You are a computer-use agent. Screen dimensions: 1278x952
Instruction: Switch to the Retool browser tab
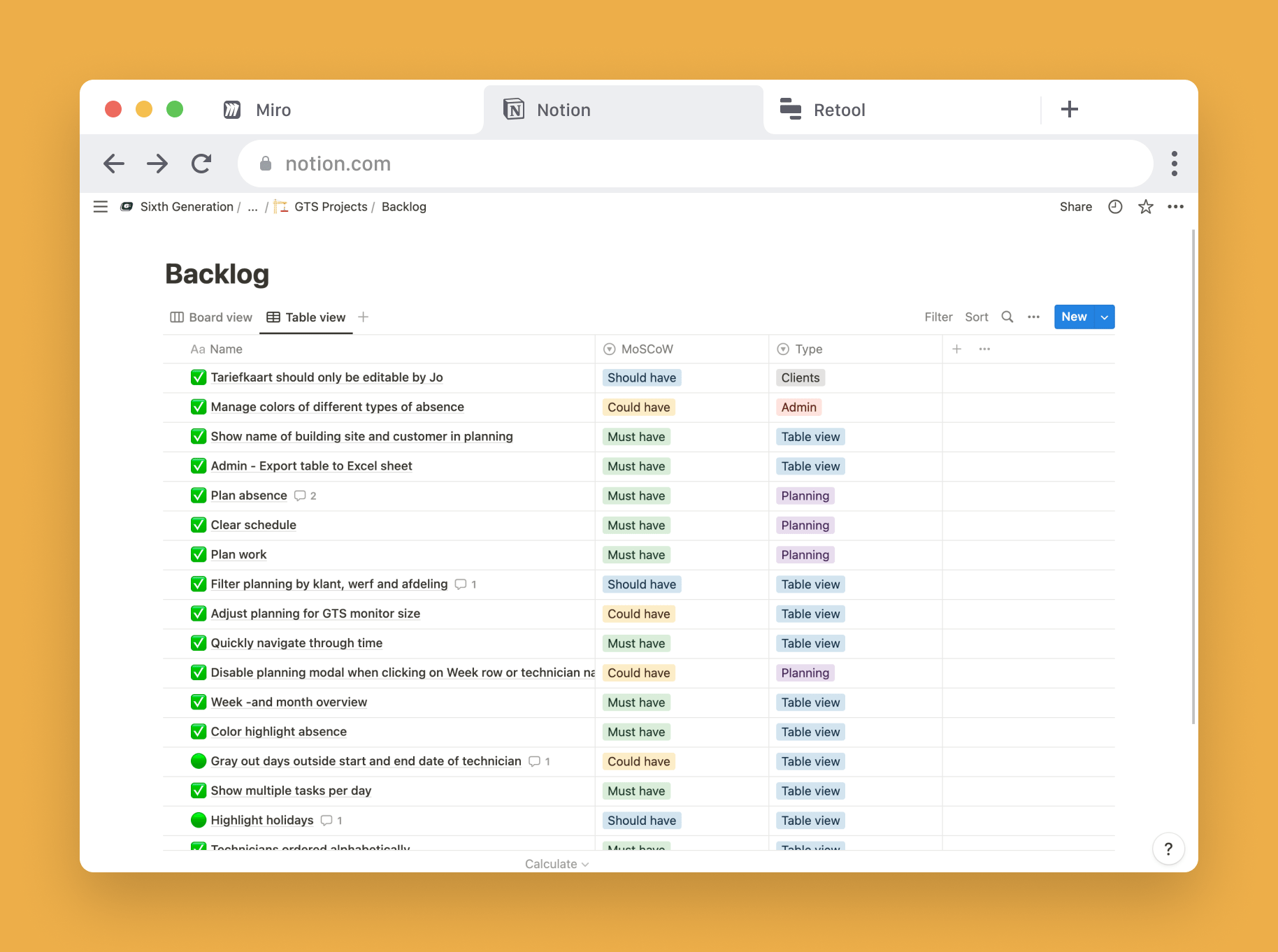[839, 110]
